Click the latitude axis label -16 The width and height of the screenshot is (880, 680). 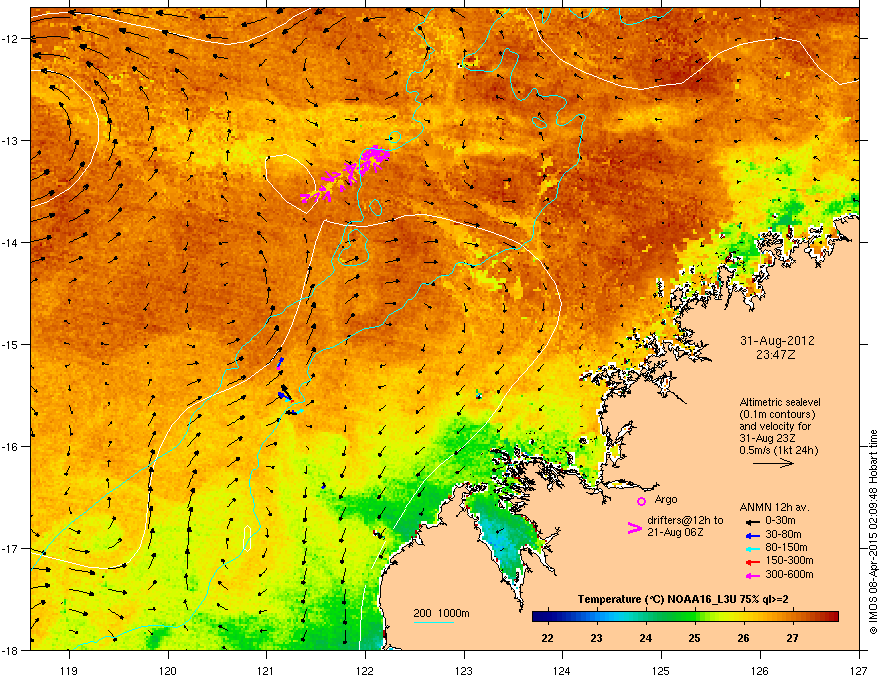tap(11, 447)
